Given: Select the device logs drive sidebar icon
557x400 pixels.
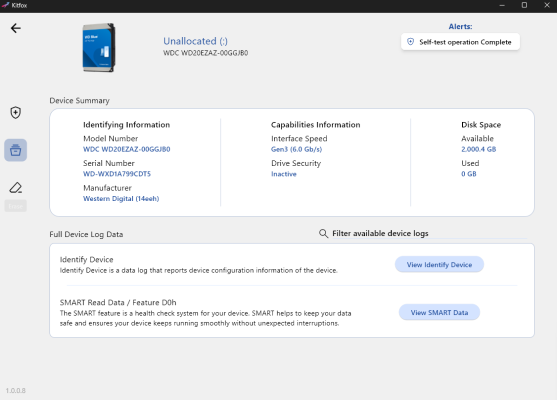Looking at the screenshot, I should point(16,150).
